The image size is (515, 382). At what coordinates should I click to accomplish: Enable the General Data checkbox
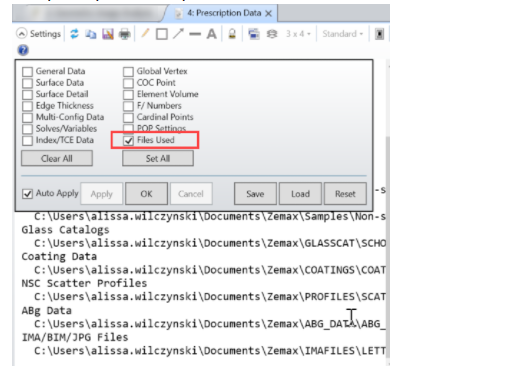click(27, 71)
